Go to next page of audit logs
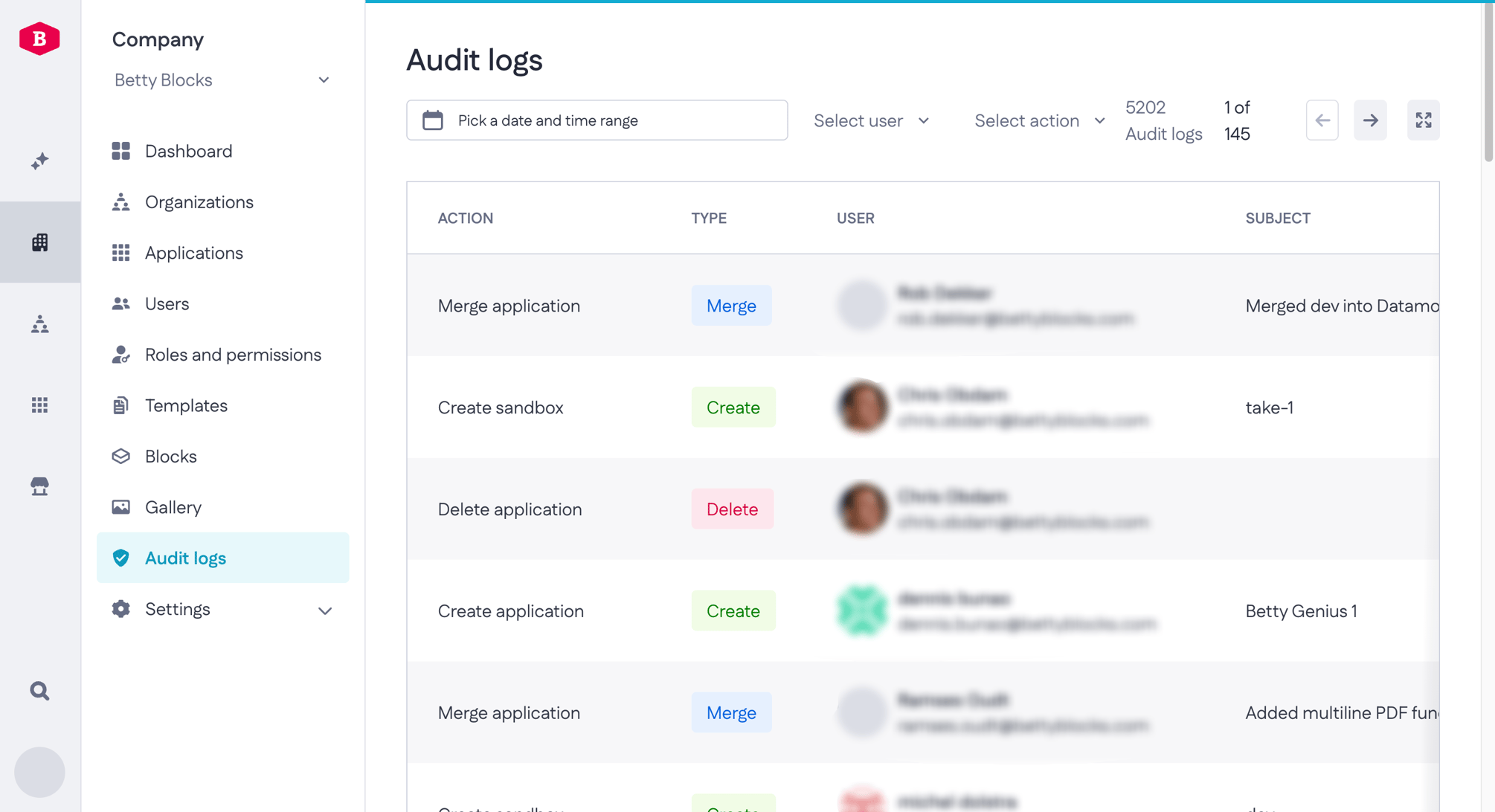 (x=1370, y=120)
